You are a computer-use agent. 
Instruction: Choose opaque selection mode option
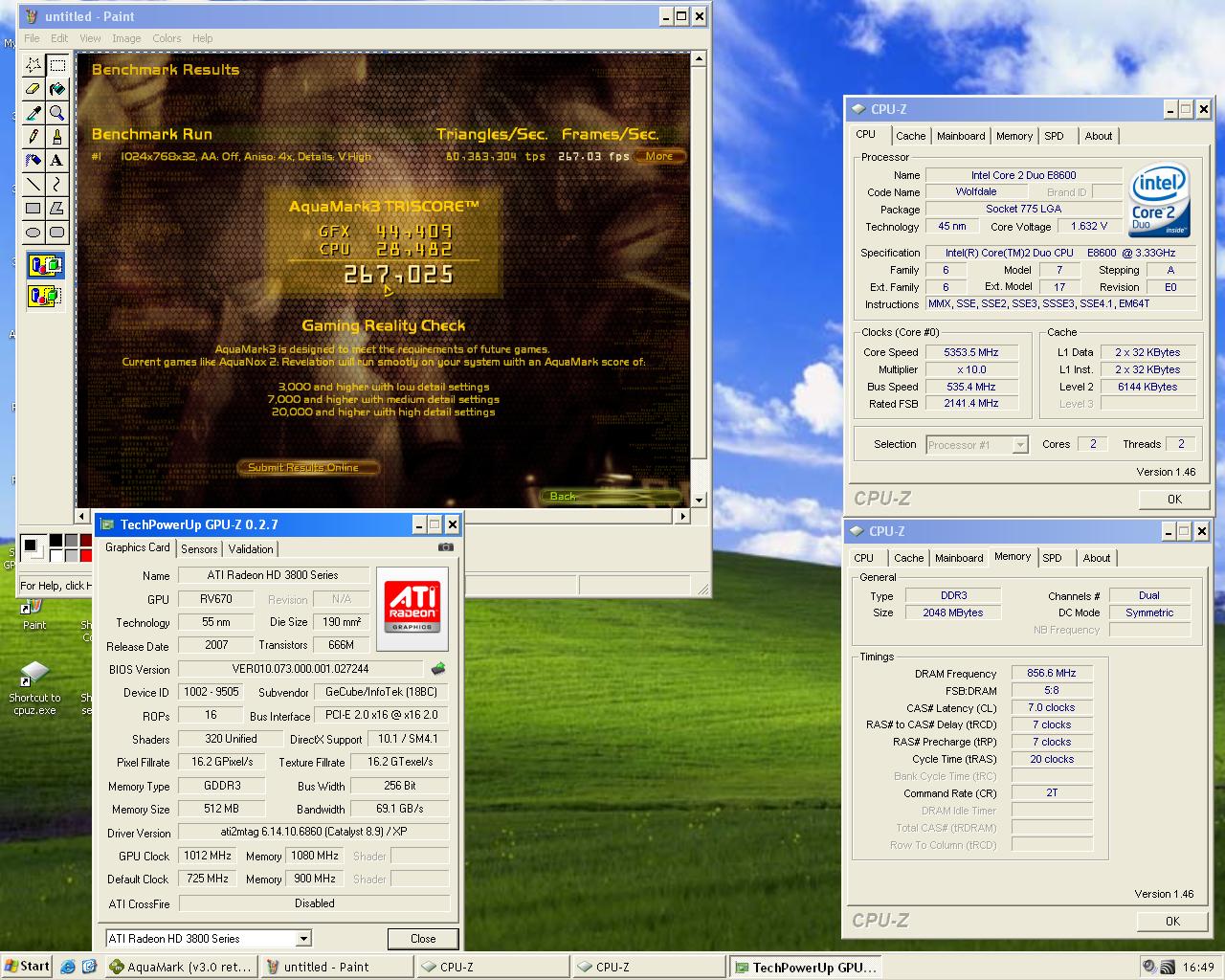(x=45, y=265)
